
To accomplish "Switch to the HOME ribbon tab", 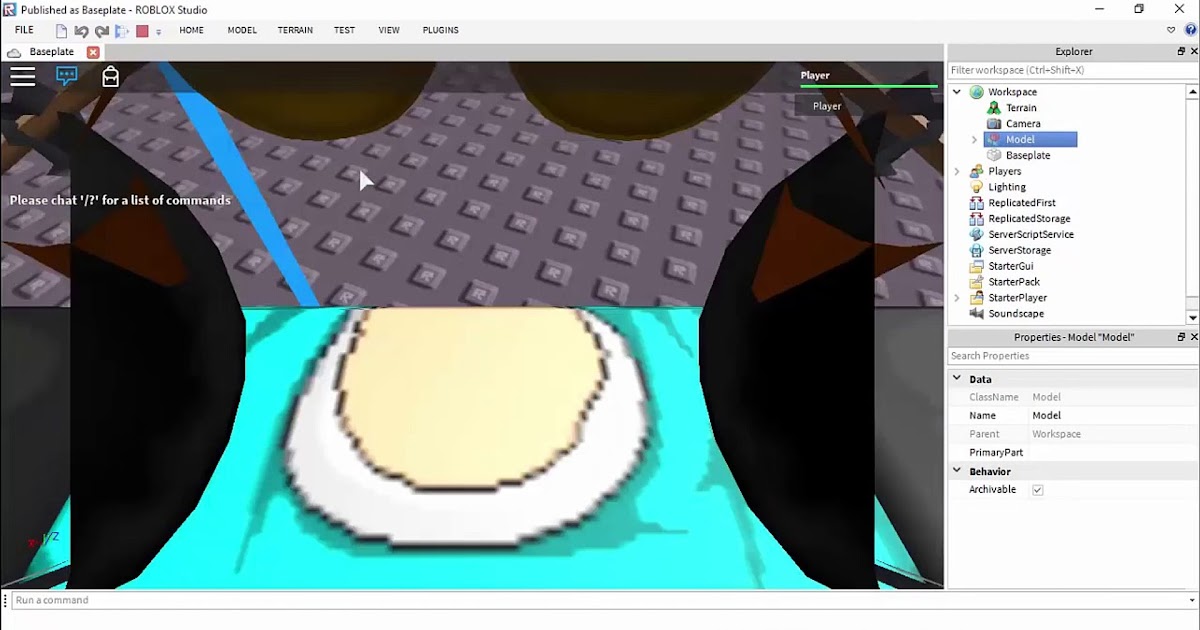I will pos(191,30).
